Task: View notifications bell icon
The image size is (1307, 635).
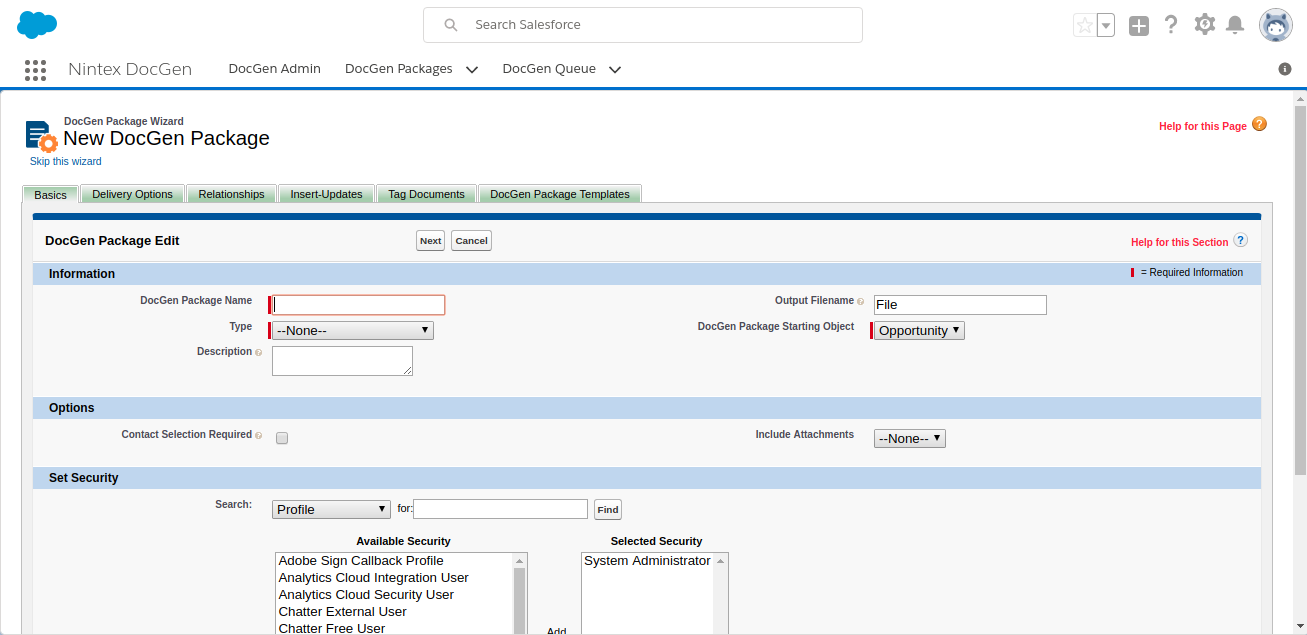Action: [x=1236, y=25]
